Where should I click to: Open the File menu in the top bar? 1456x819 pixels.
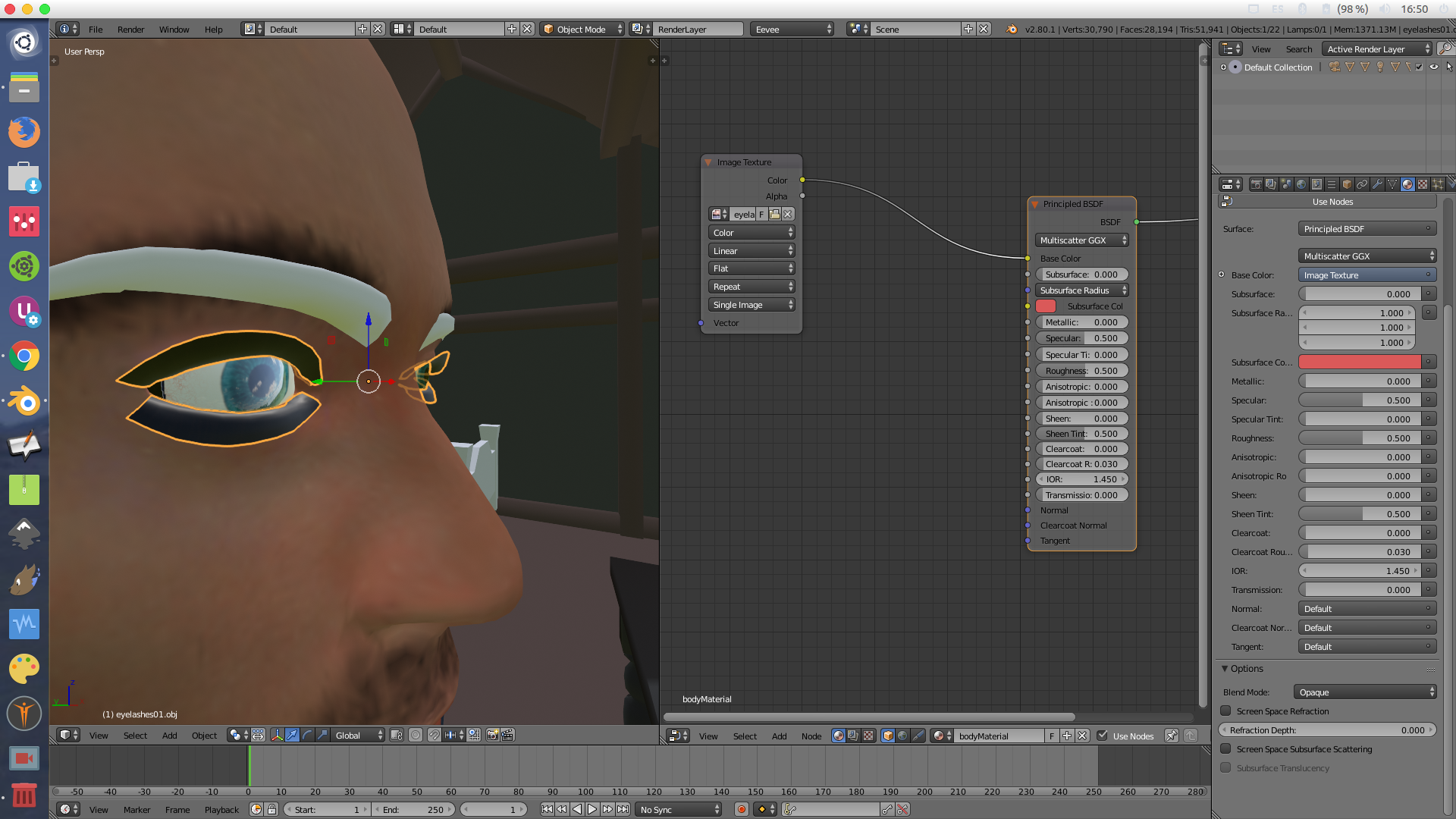point(96,30)
